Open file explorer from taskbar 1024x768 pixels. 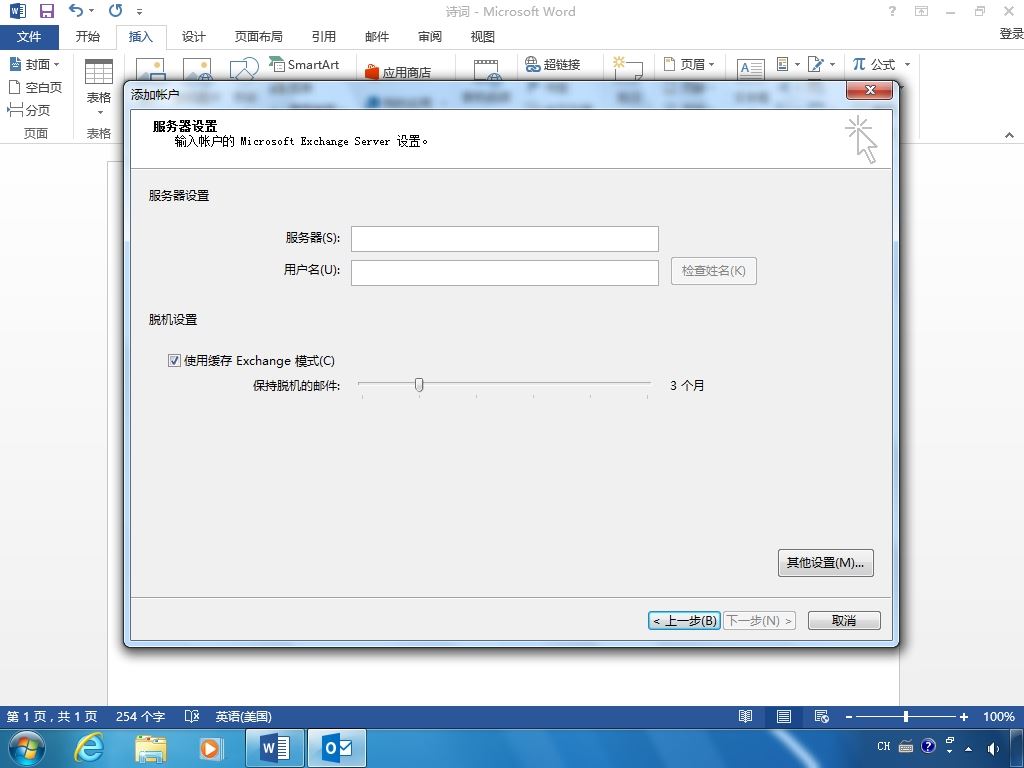(x=150, y=748)
